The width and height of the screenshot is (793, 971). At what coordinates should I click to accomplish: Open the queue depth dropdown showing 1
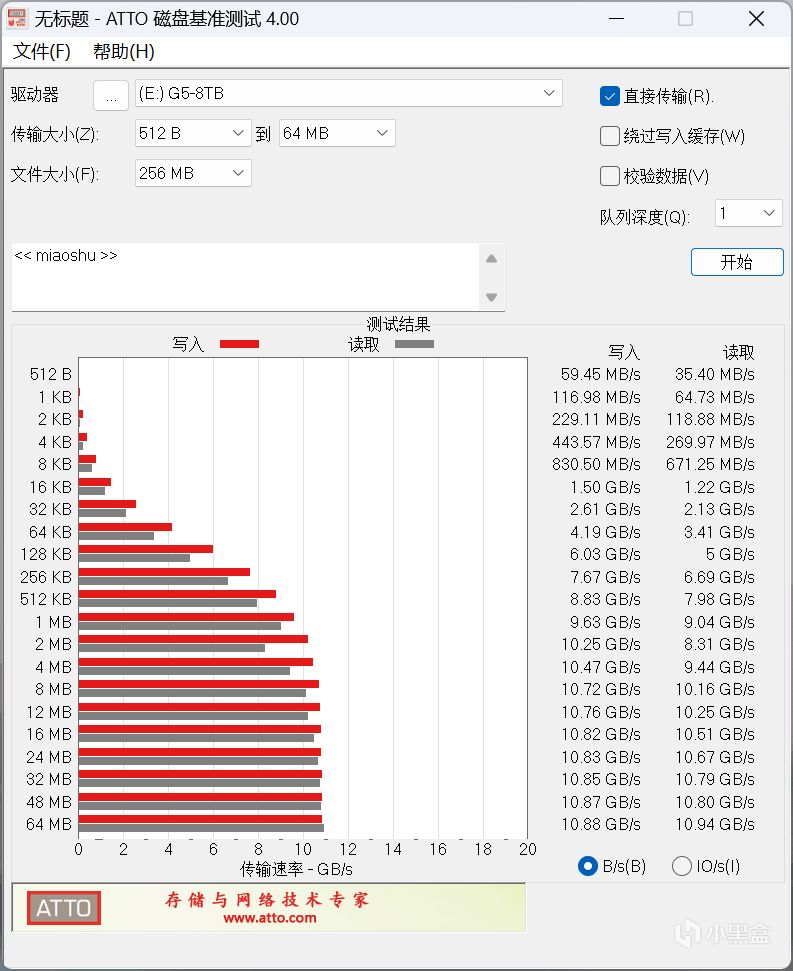[x=748, y=213]
